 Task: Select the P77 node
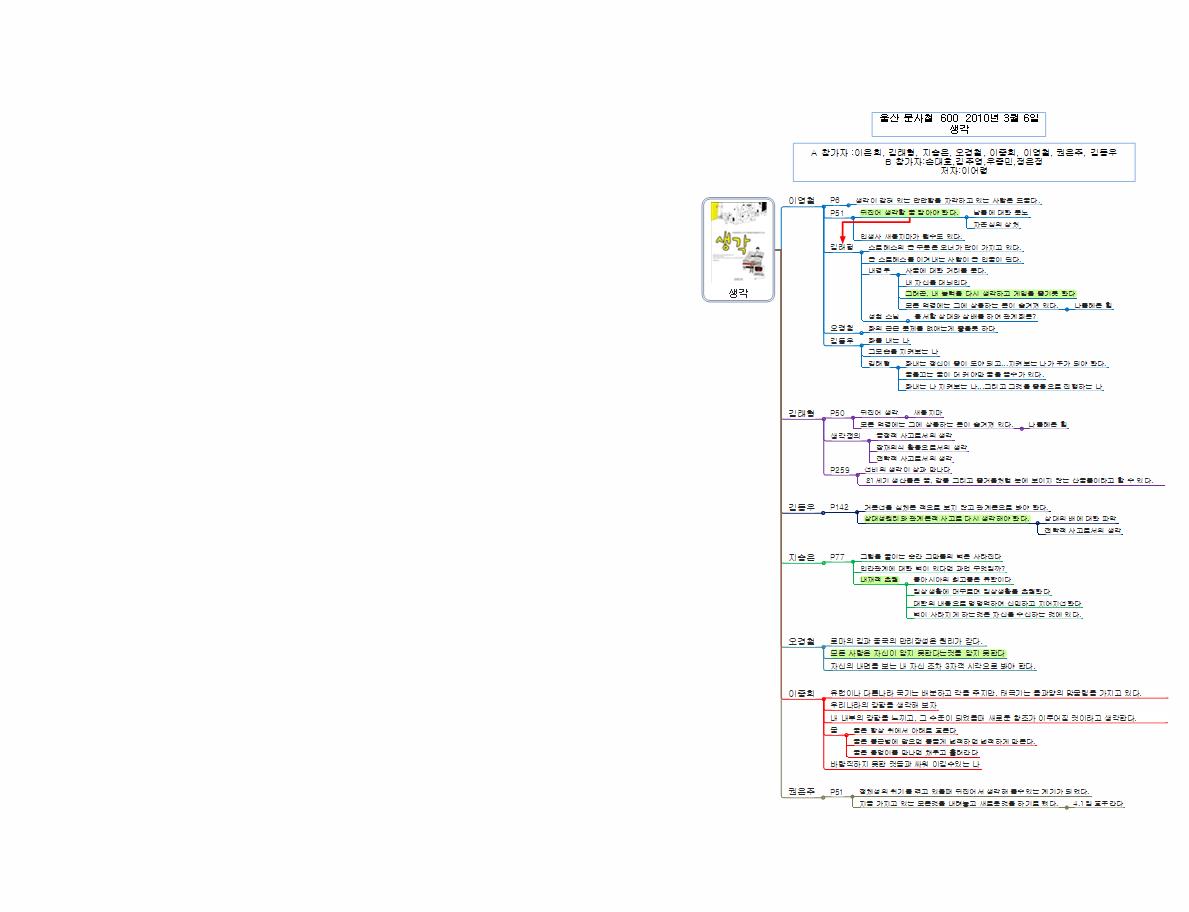[x=837, y=557]
